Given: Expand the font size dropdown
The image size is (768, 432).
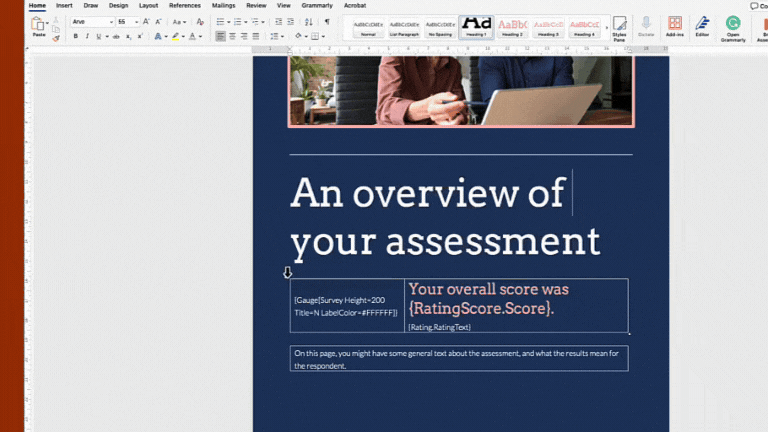Looking at the screenshot, I should (x=136, y=21).
